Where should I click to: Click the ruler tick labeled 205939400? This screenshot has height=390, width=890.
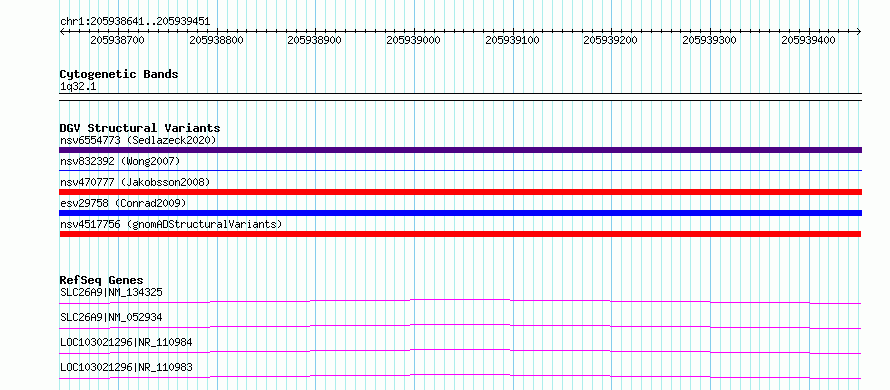(808, 40)
